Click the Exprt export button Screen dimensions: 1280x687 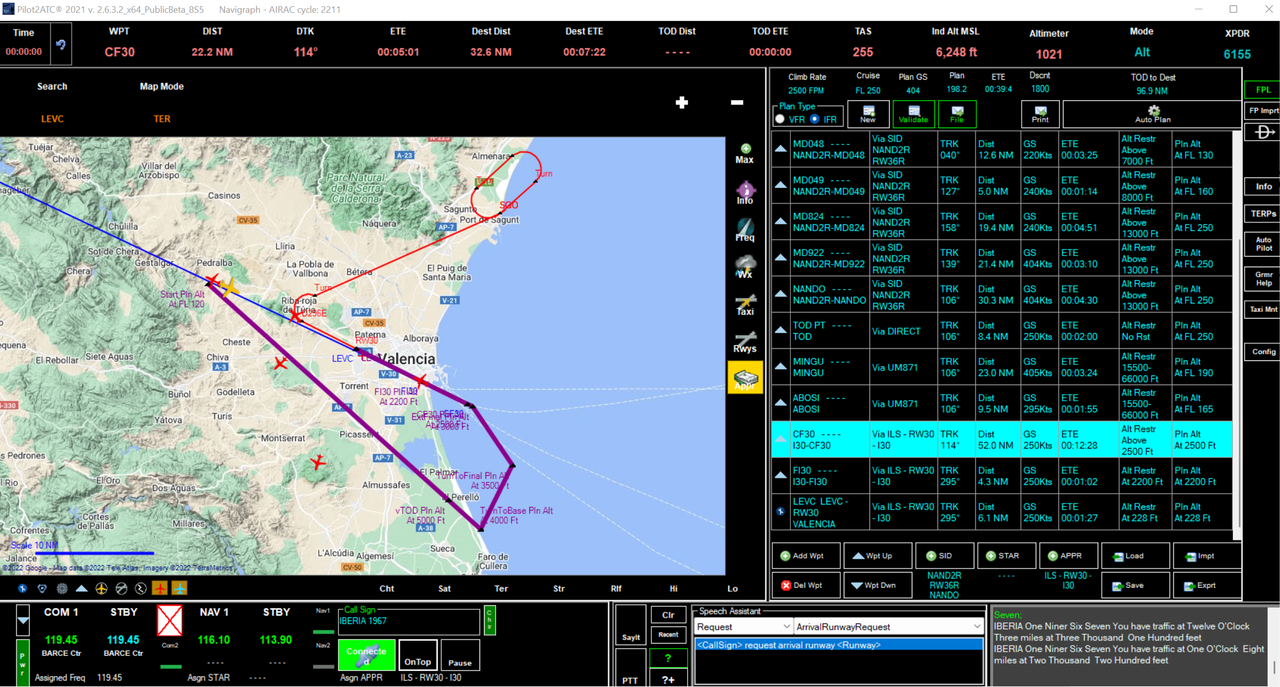pos(1207,585)
